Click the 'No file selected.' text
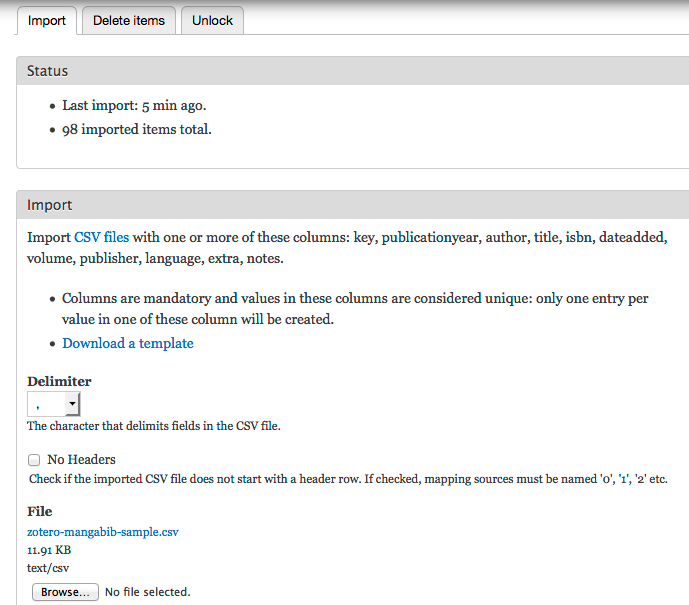Screen dimensions: 689x605 pos(147,592)
